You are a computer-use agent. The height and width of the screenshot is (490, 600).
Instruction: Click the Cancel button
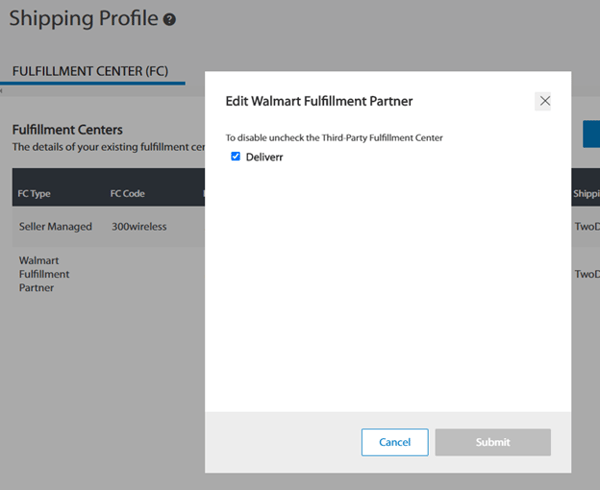(x=395, y=442)
